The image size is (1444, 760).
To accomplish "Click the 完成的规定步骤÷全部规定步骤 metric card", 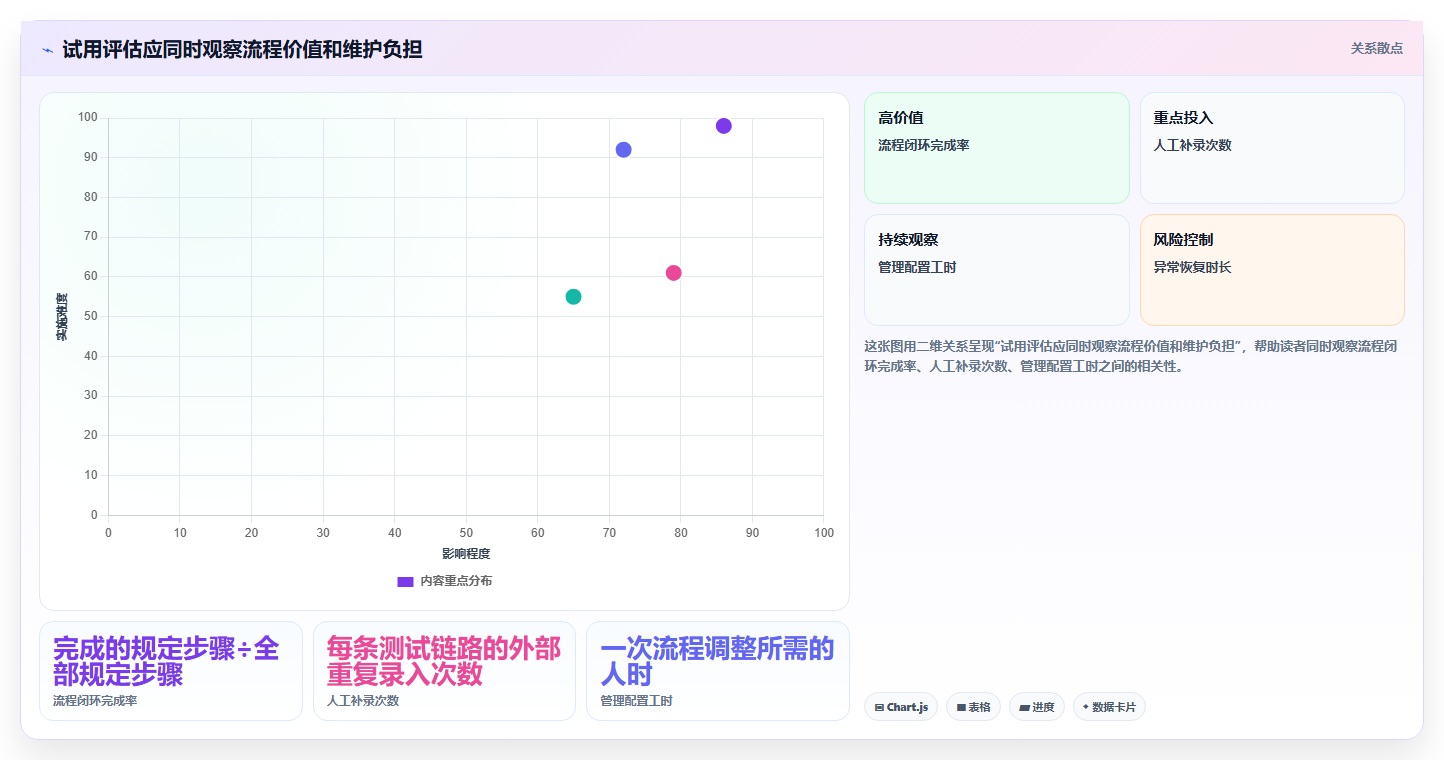I will tap(171, 671).
